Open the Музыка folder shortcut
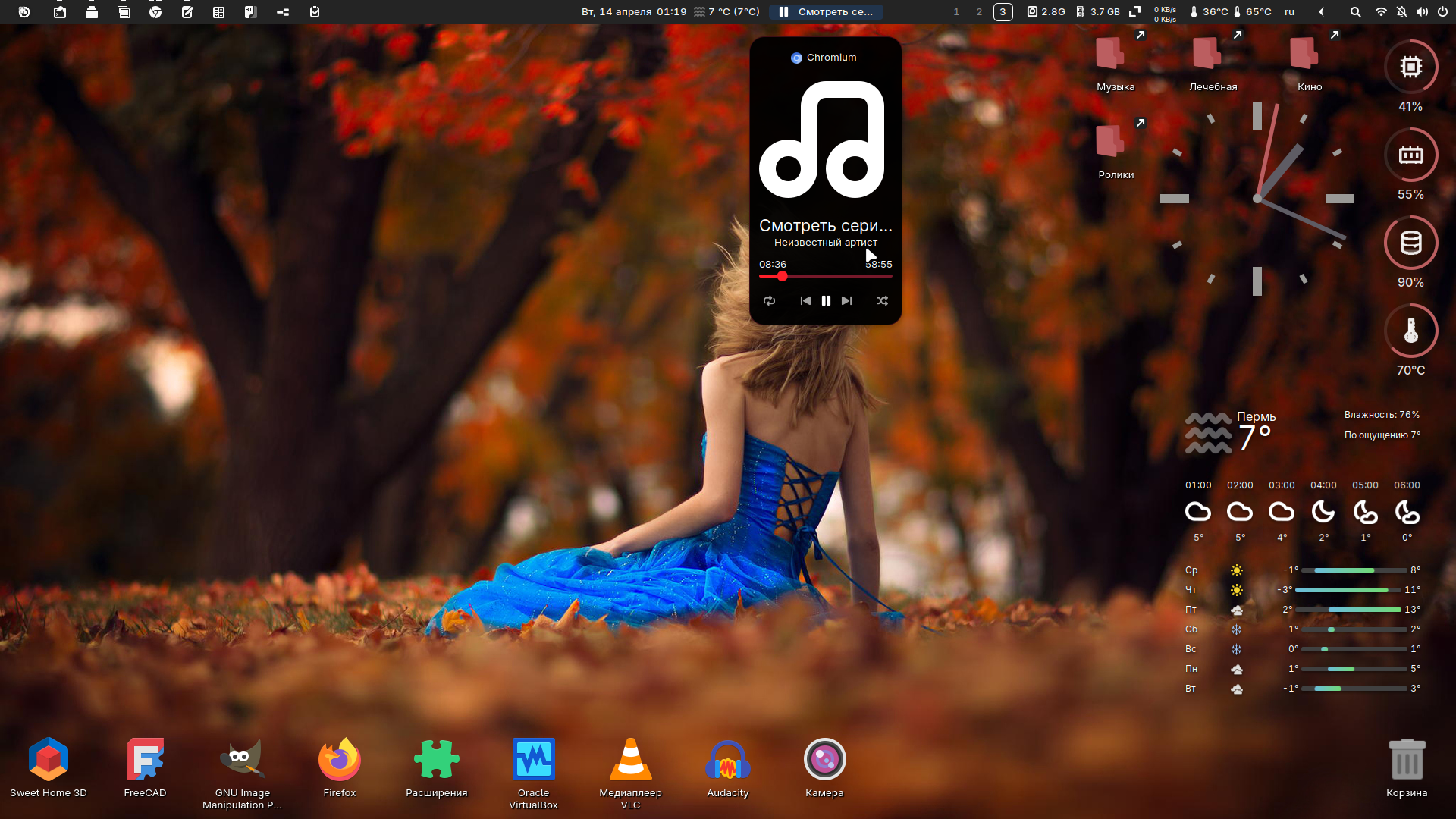1456x819 pixels. pos(1111,55)
